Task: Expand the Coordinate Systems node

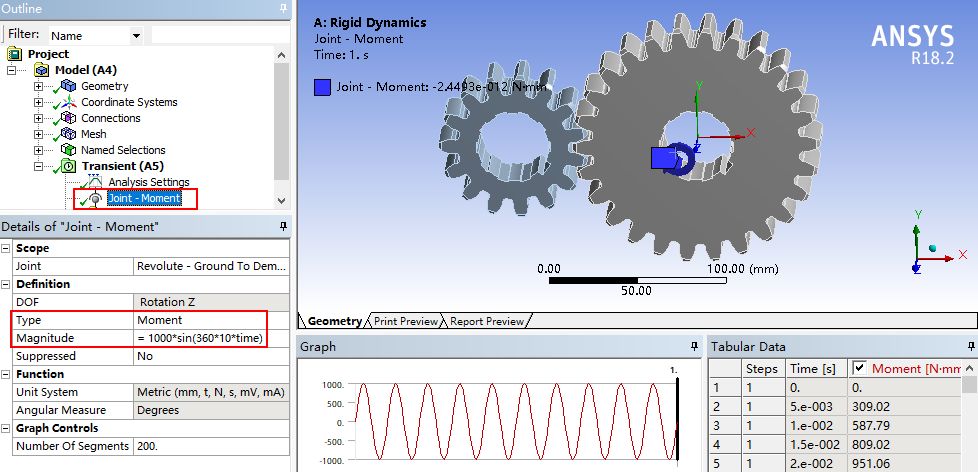Action: [39, 102]
